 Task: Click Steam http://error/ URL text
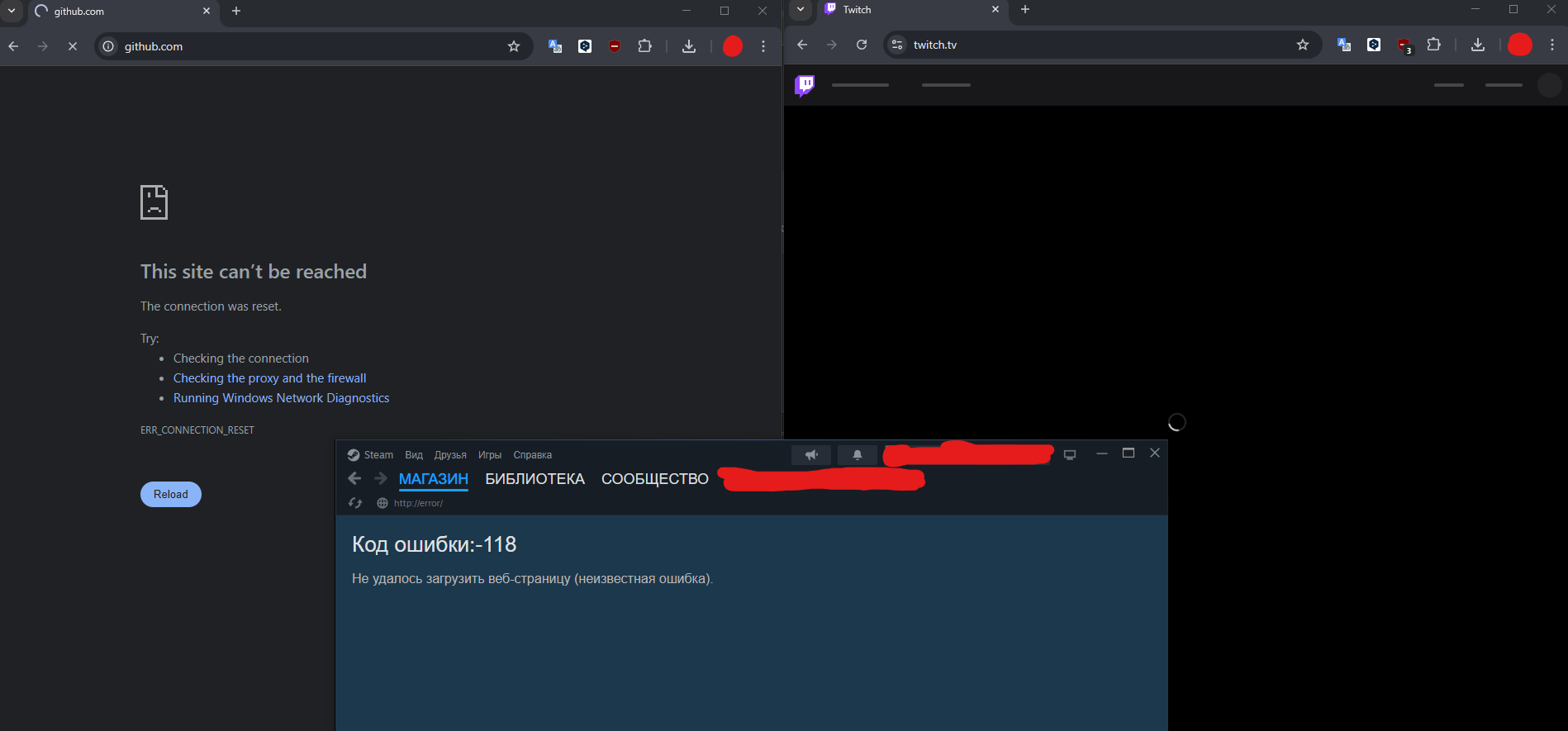tap(418, 503)
